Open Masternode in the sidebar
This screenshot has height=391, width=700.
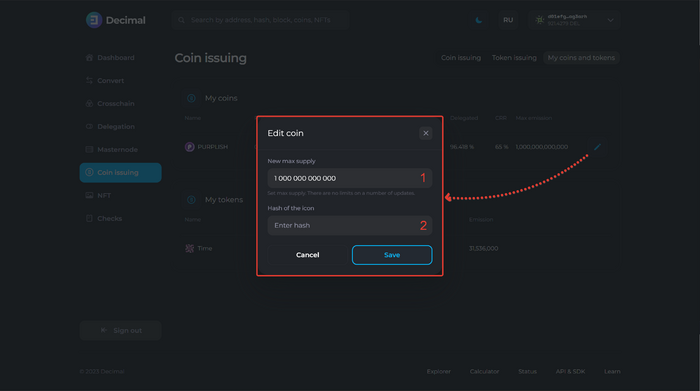[x=121, y=150]
